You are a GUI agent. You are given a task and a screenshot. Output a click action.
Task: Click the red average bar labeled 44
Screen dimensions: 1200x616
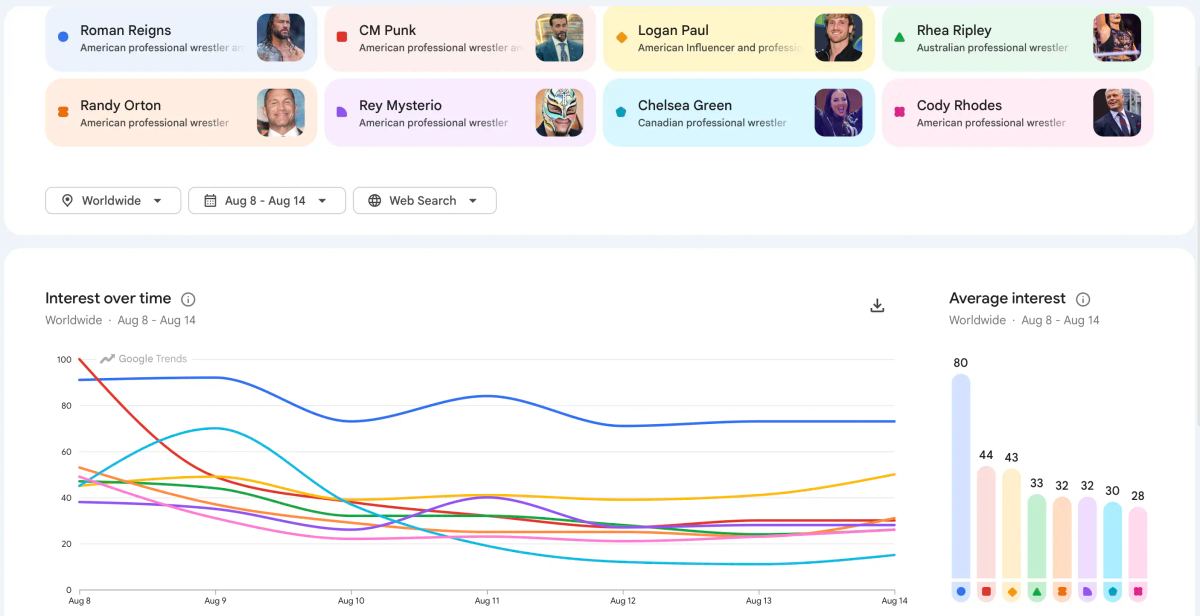tap(987, 522)
